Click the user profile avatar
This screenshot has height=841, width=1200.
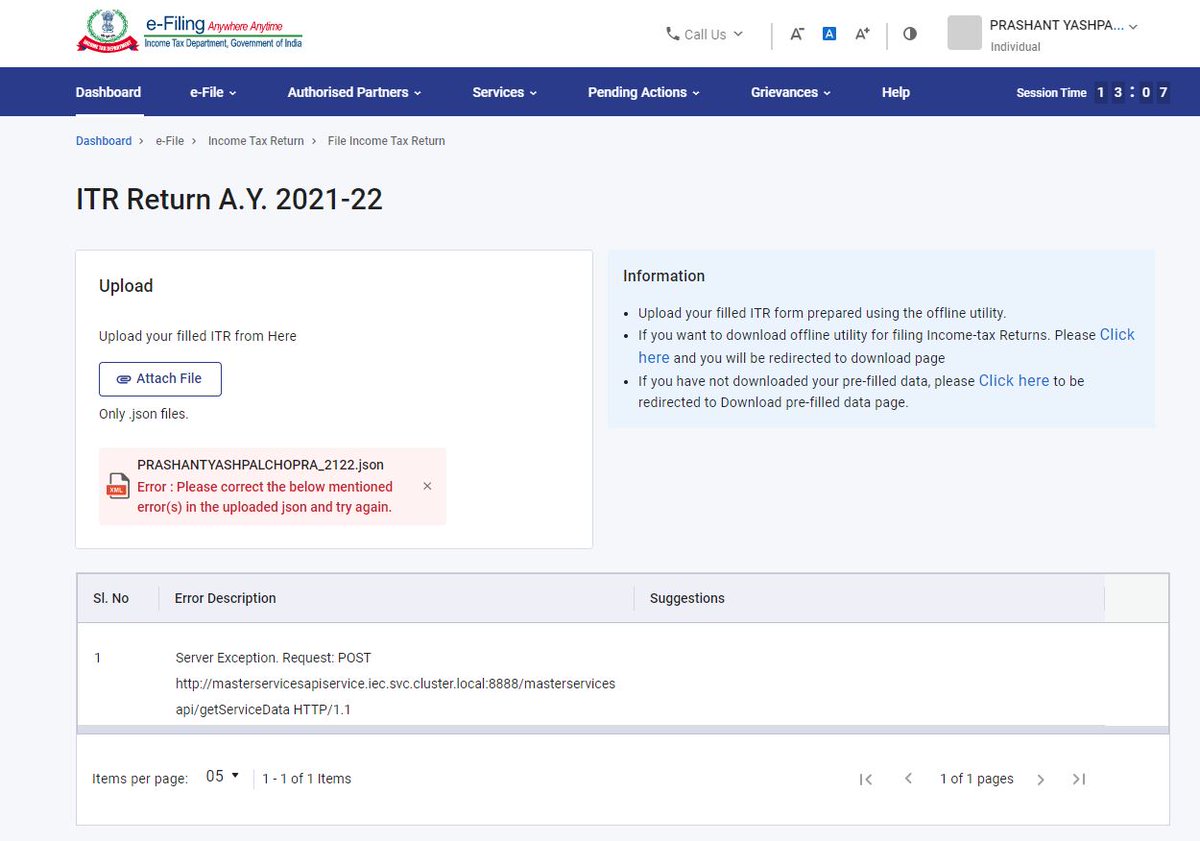pyautogui.click(x=964, y=33)
